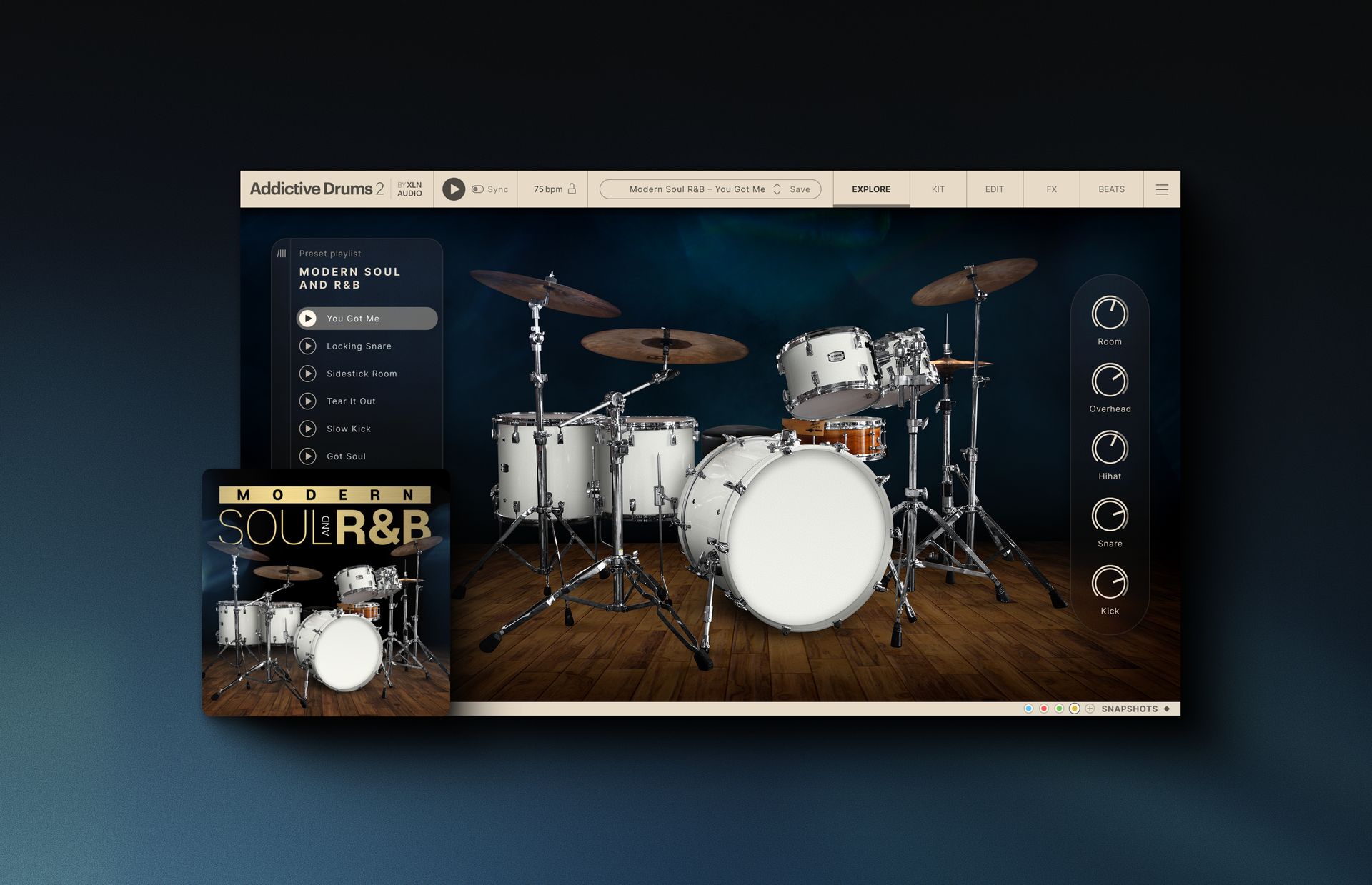Screen dimensions: 1372x885
Task: Switch to the BEATS tab
Action: (1111, 189)
